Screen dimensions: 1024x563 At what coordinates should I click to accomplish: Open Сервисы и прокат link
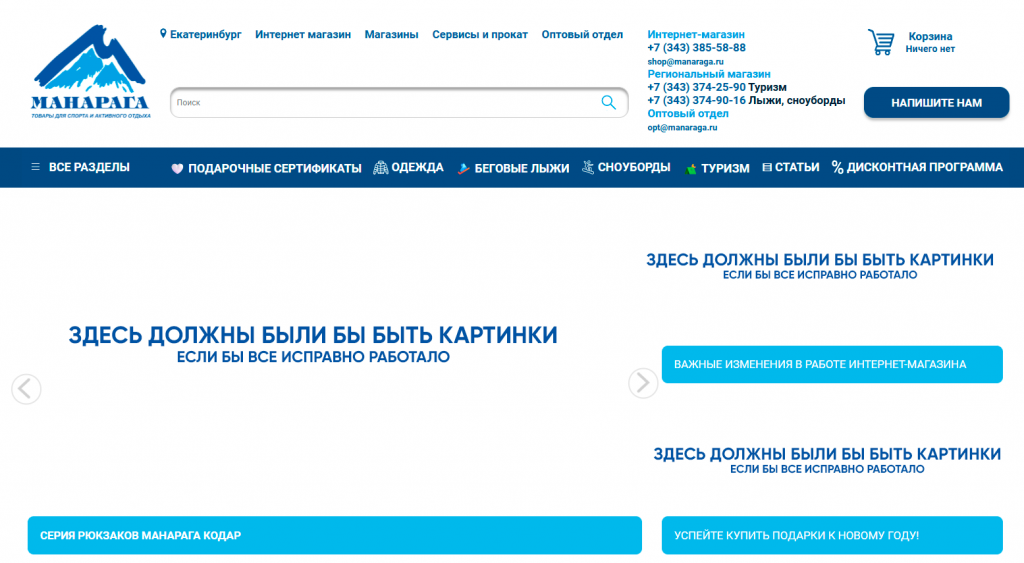[480, 35]
